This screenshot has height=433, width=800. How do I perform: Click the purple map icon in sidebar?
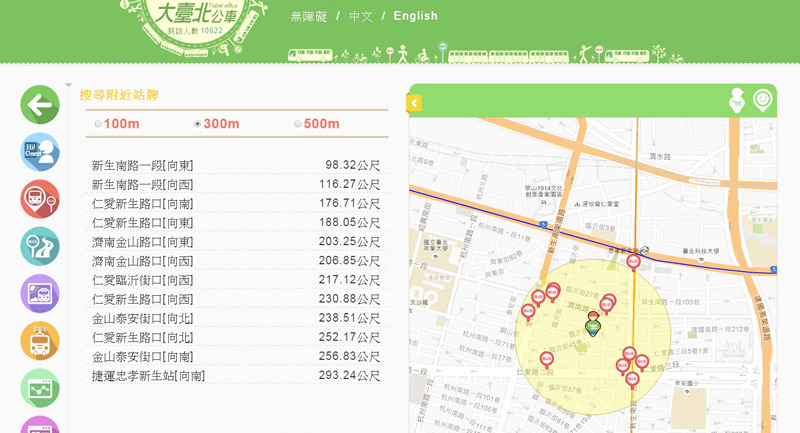[40, 293]
